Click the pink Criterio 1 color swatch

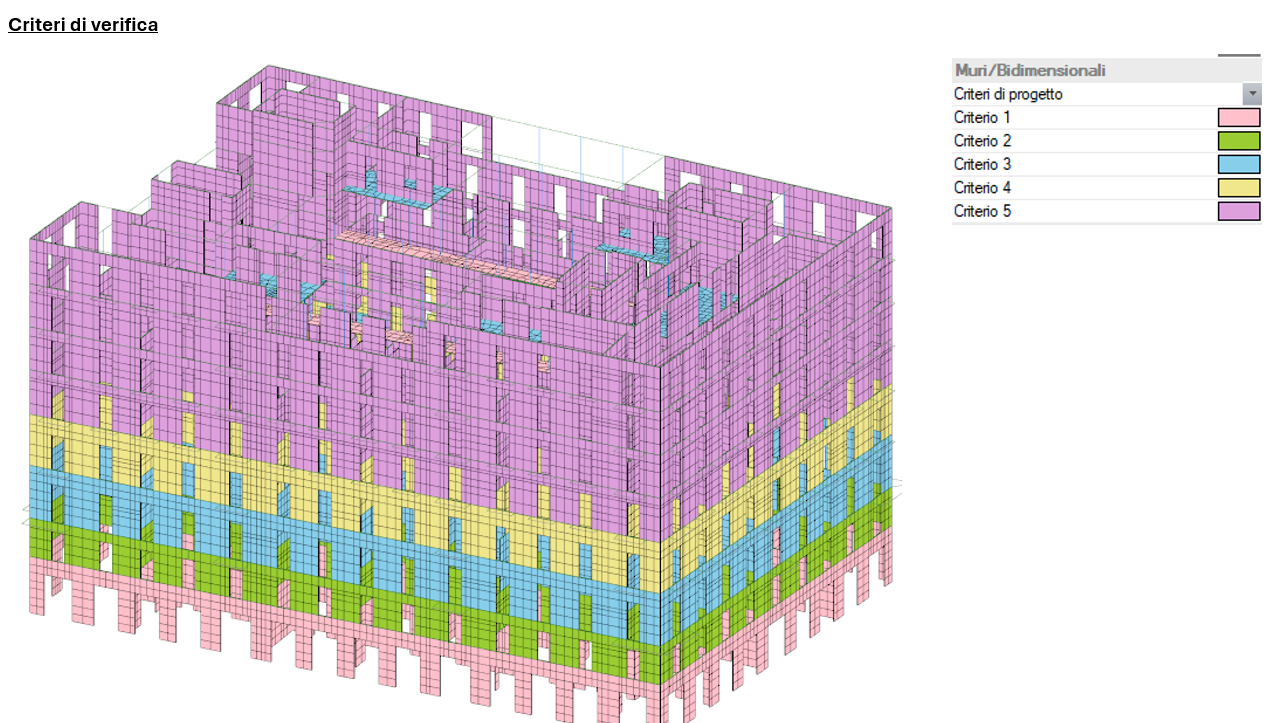(1238, 118)
